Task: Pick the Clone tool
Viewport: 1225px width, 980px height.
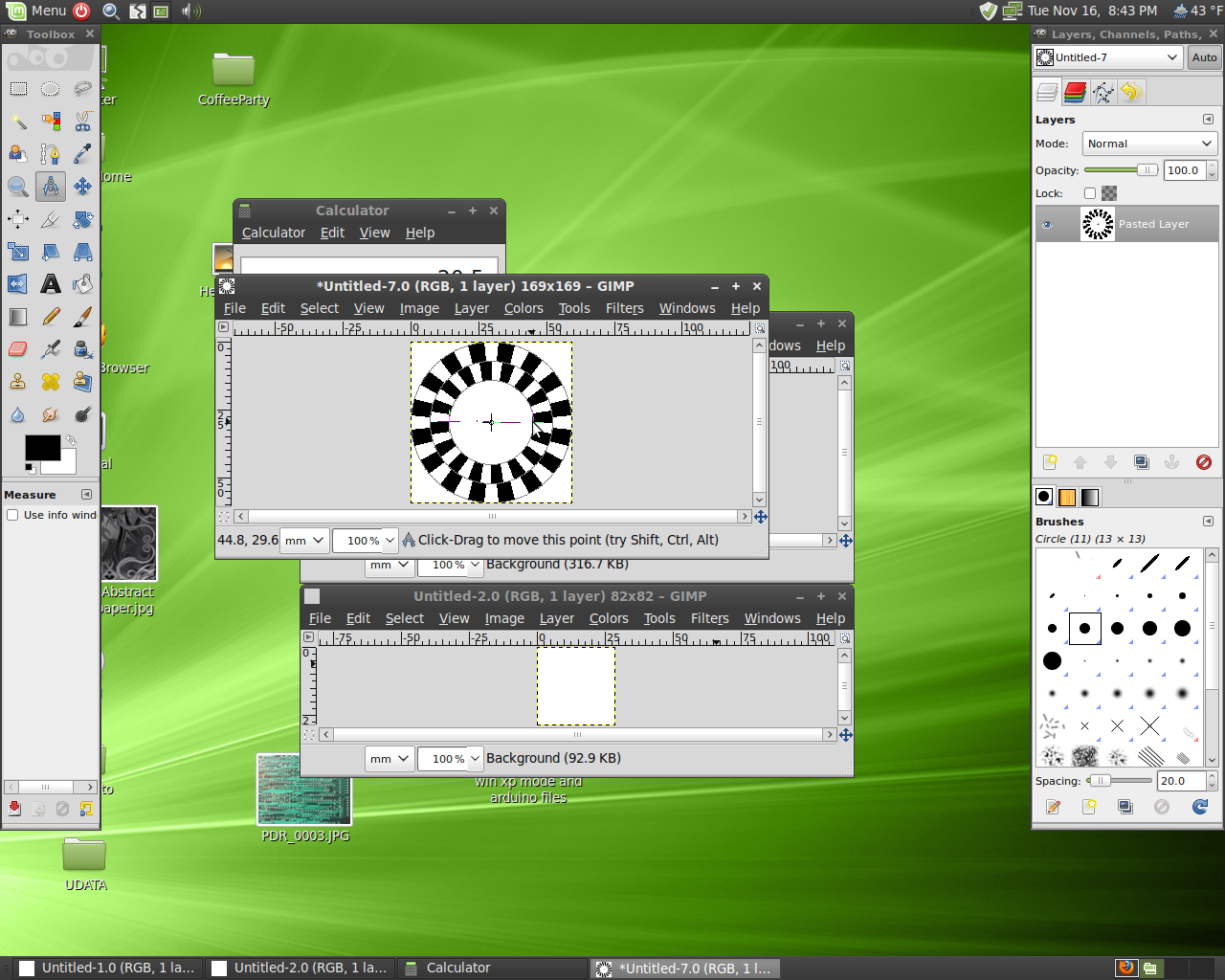Action: click(17, 381)
